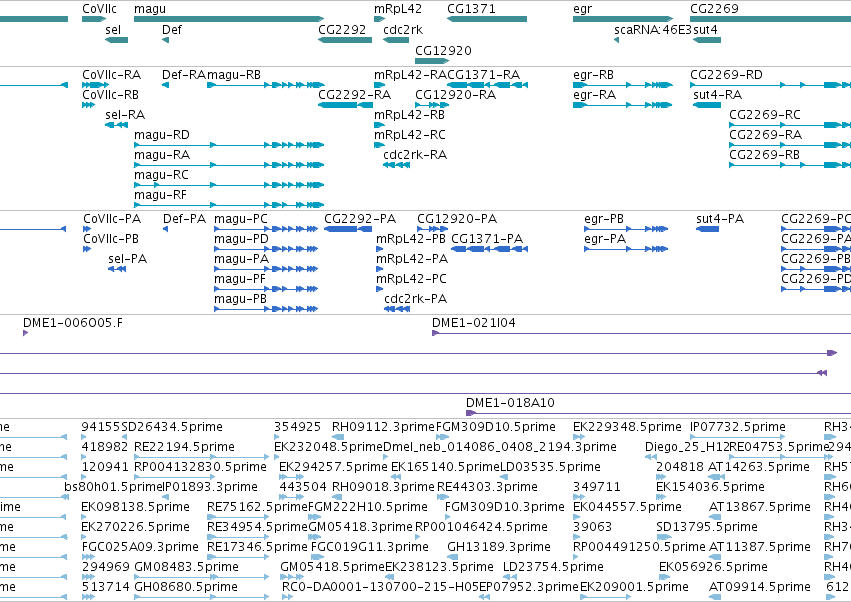Open the CG2269-RC transcript label
Viewport: 851px width, 602px height.
[765, 115]
